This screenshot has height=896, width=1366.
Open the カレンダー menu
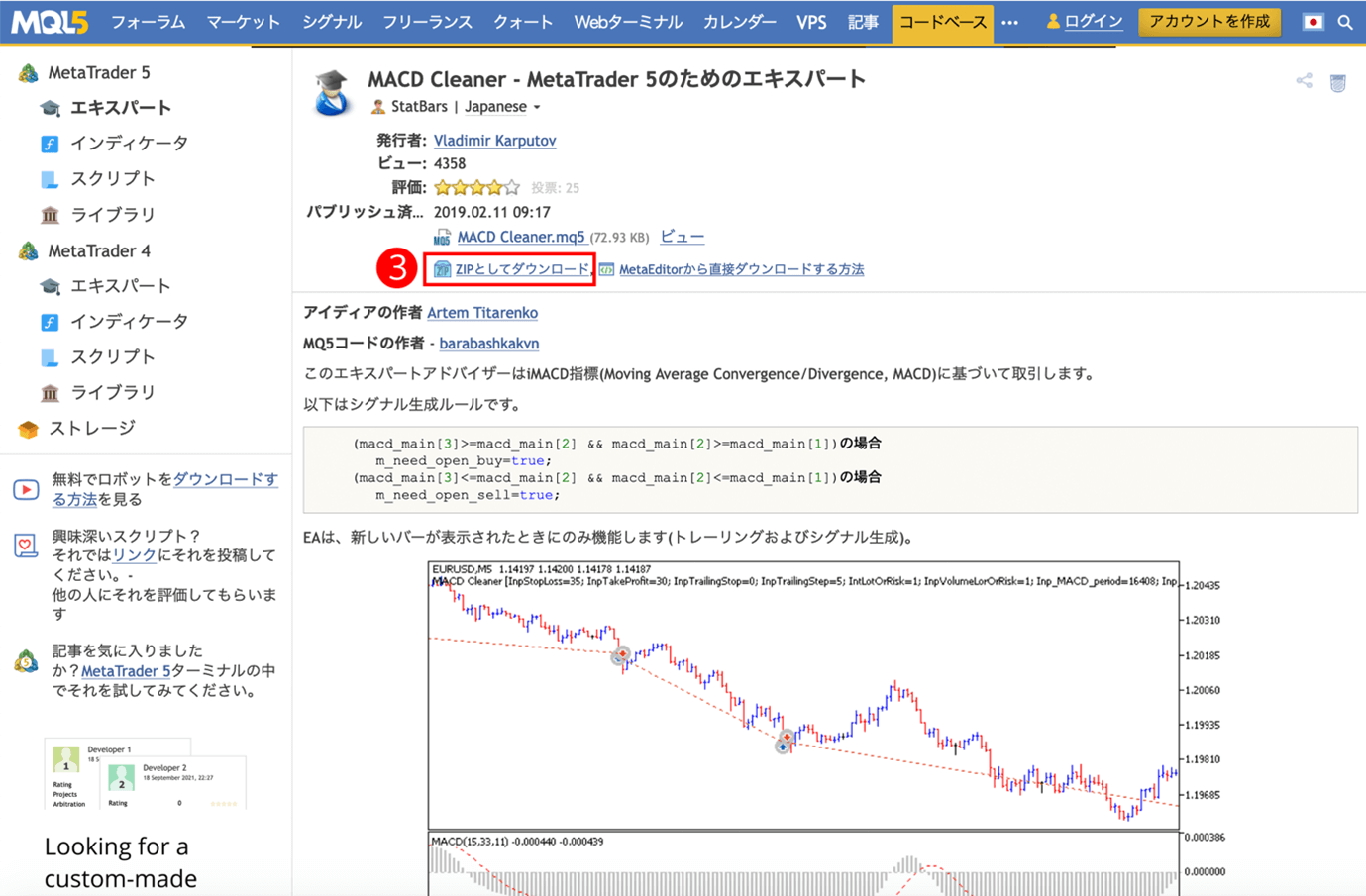pyautogui.click(x=740, y=22)
